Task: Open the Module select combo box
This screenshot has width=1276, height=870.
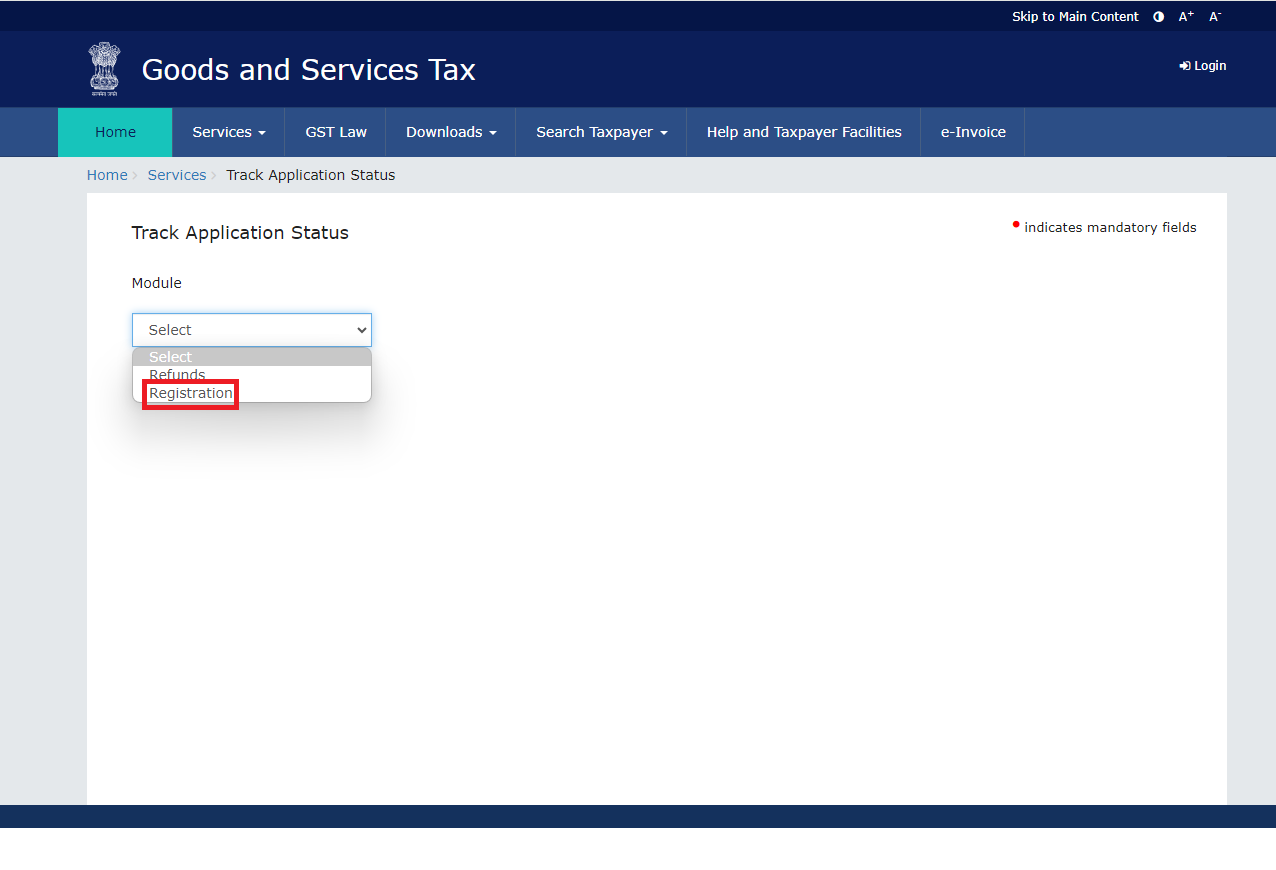Action: 251,329
